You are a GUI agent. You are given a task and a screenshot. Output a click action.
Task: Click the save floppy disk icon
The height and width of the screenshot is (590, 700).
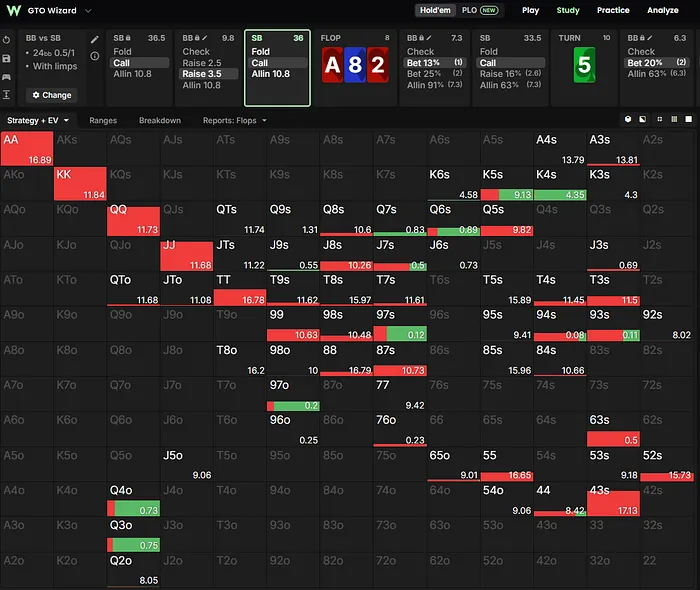point(6,58)
